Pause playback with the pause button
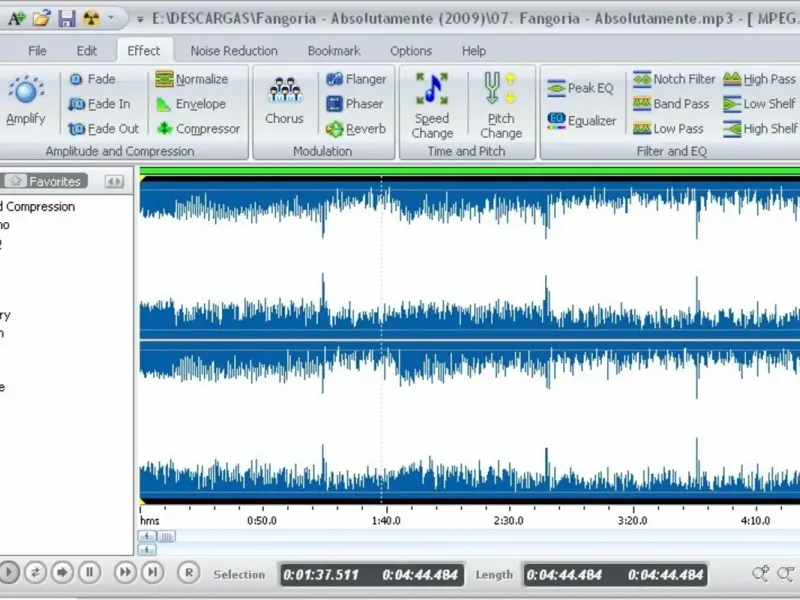This screenshot has width=800, height=600. click(89, 572)
